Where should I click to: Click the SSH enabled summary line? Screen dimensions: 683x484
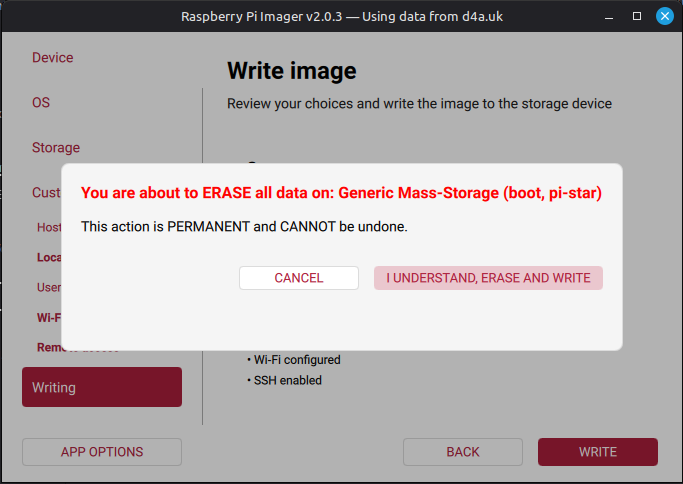[x=287, y=380]
